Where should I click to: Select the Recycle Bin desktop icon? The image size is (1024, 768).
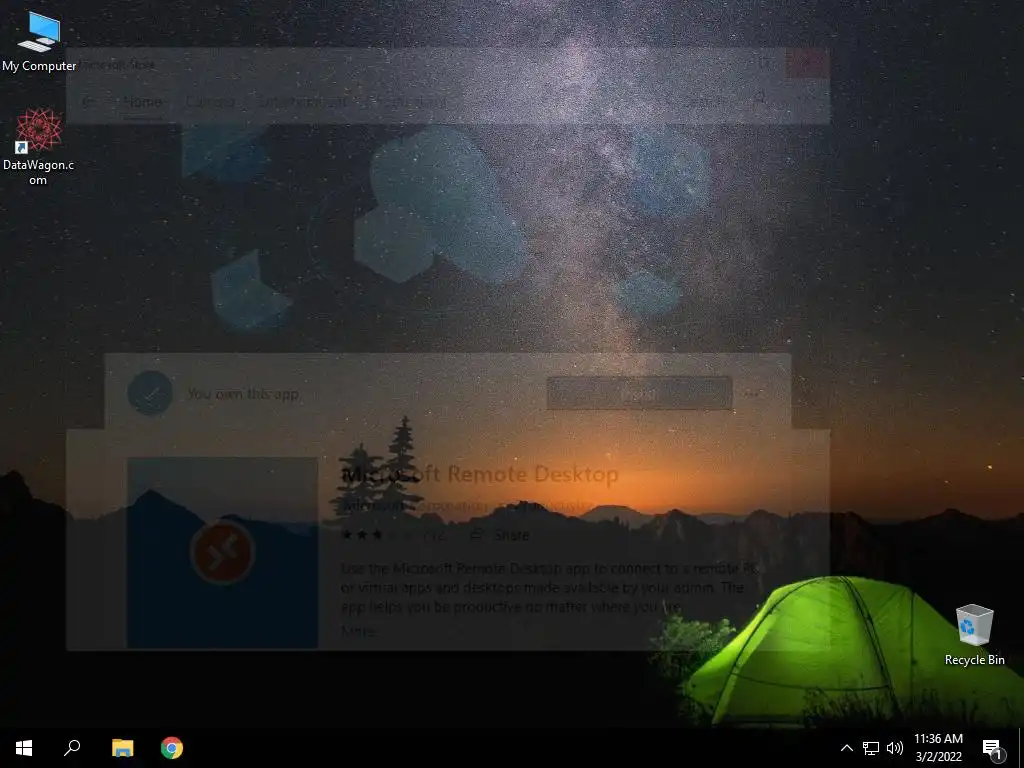click(974, 635)
